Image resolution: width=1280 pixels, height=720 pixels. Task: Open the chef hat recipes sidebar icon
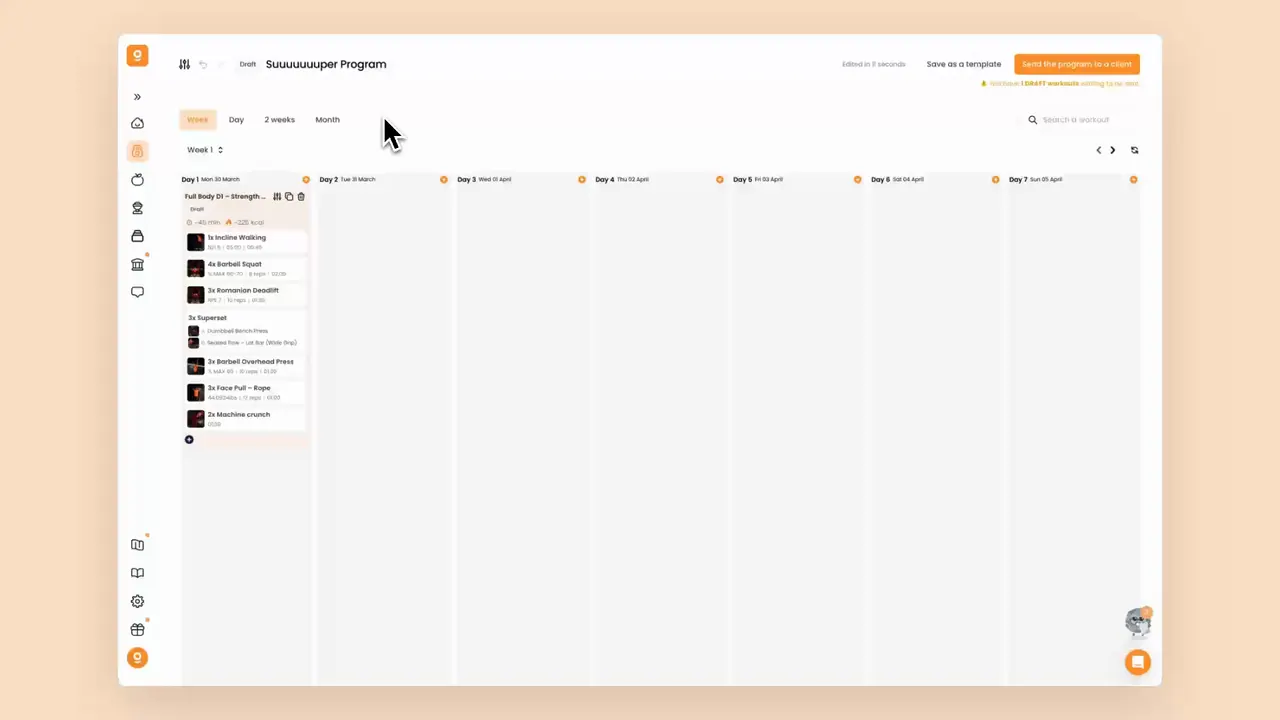point(137,208)
